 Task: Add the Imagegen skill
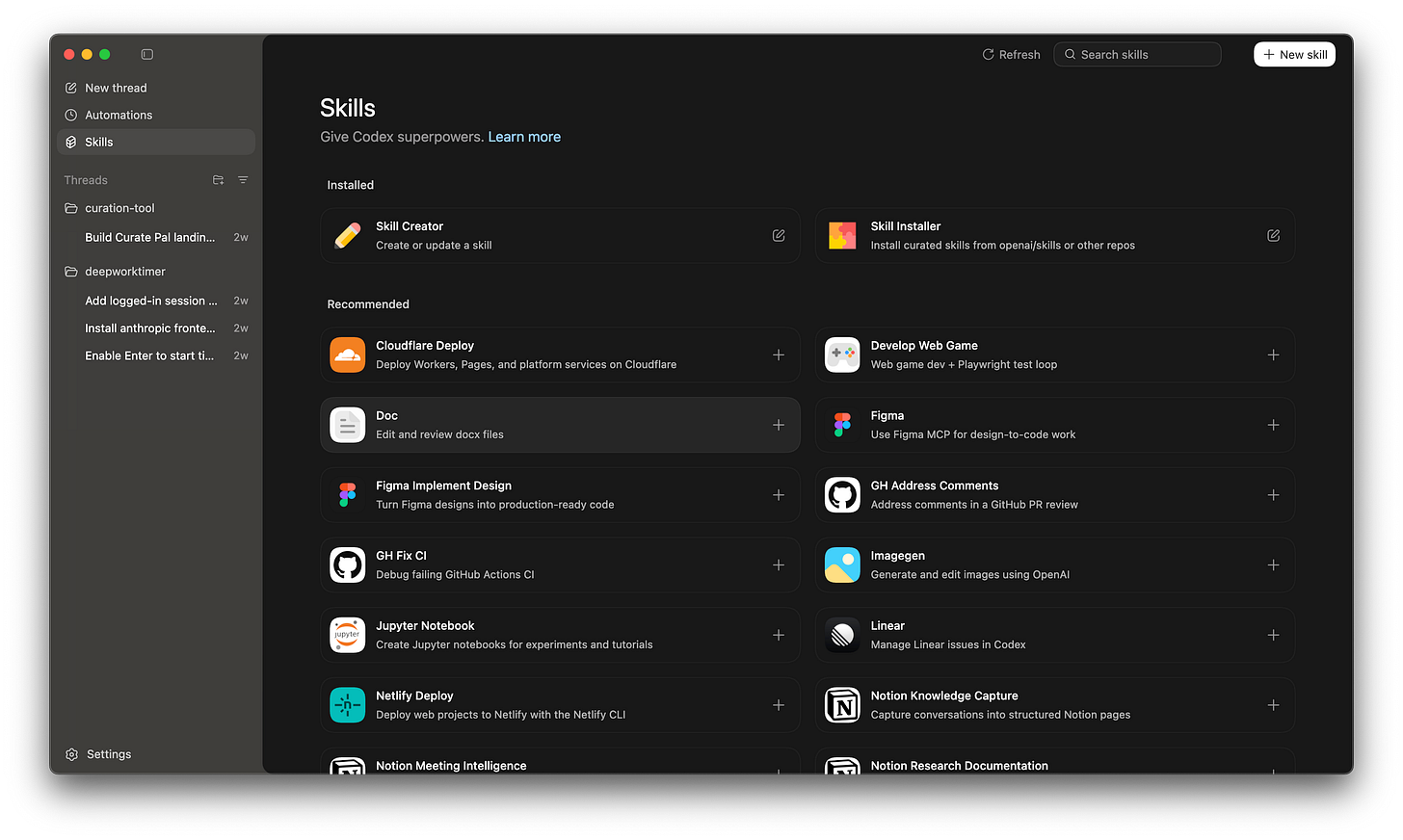(x=1273, y=565)
